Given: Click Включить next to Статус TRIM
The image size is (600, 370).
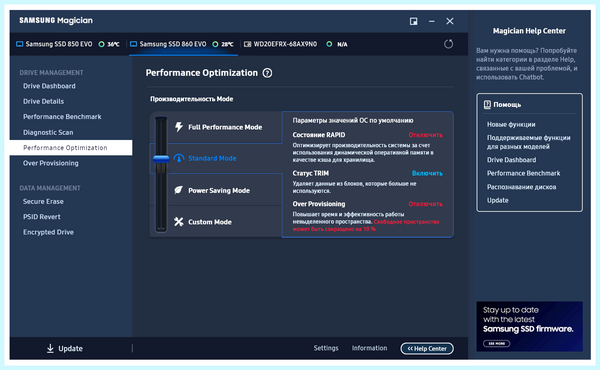Looking at the screenshot, I should pyautogui.click(x=427, y=173).
